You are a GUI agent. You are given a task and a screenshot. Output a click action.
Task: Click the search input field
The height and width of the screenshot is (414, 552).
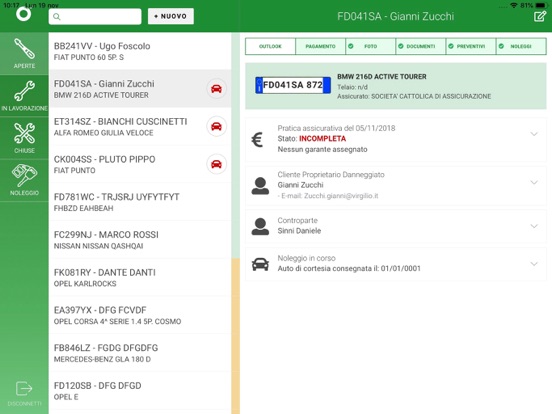click(x=95, y=17)
